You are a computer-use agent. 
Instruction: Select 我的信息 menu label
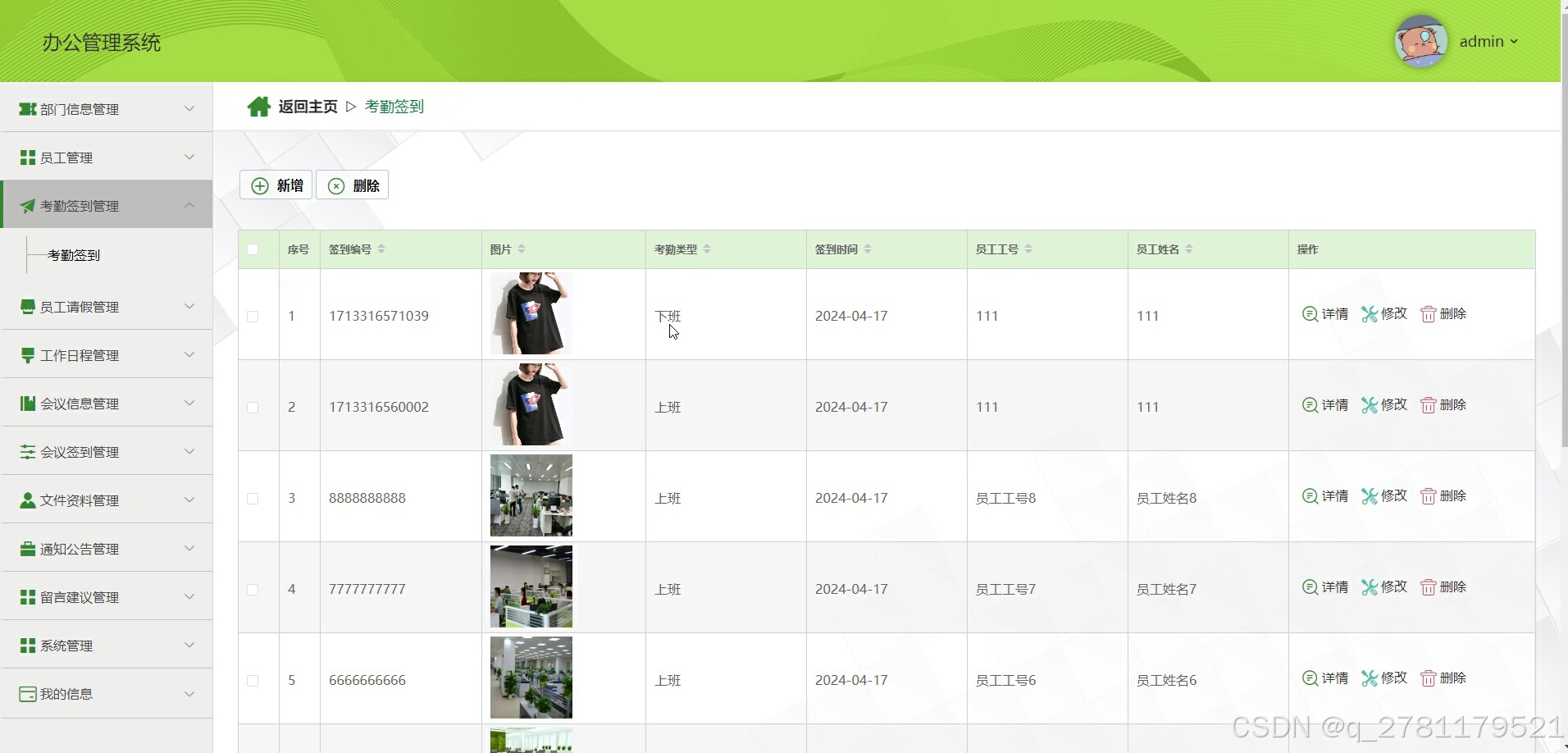[x=66, y=694]
